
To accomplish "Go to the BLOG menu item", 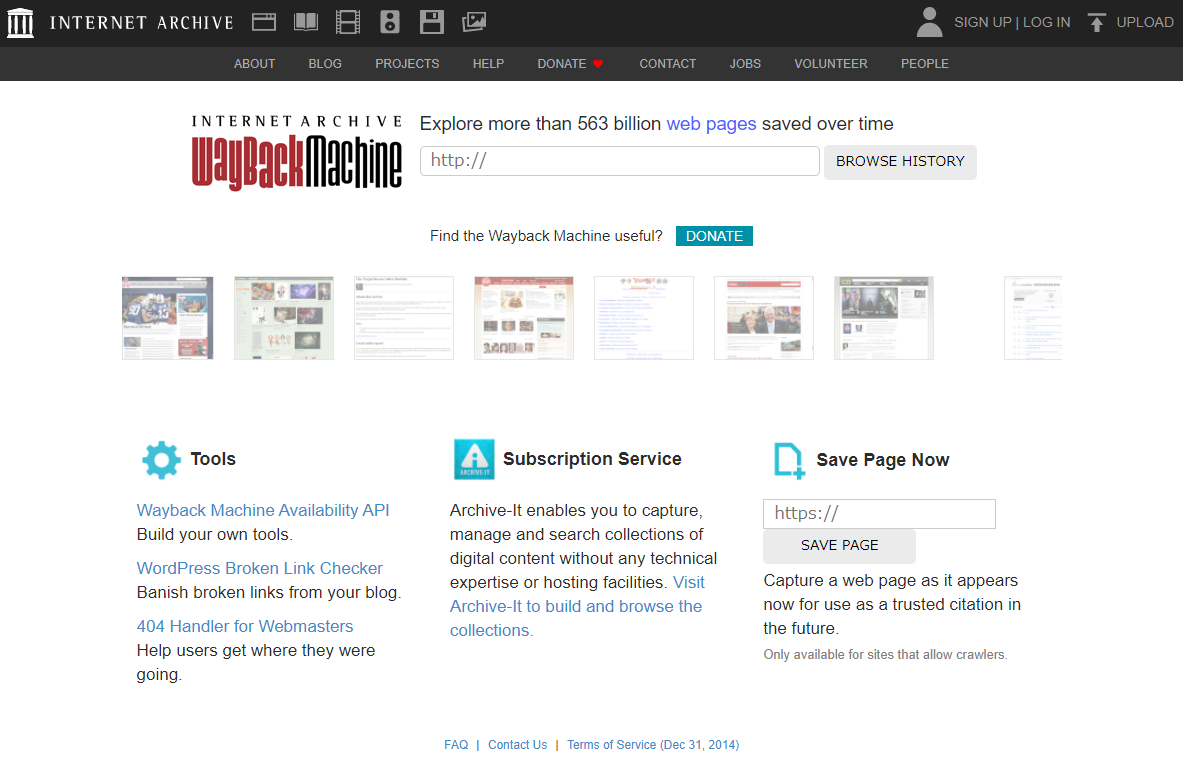I will click(x=325, y=64).
